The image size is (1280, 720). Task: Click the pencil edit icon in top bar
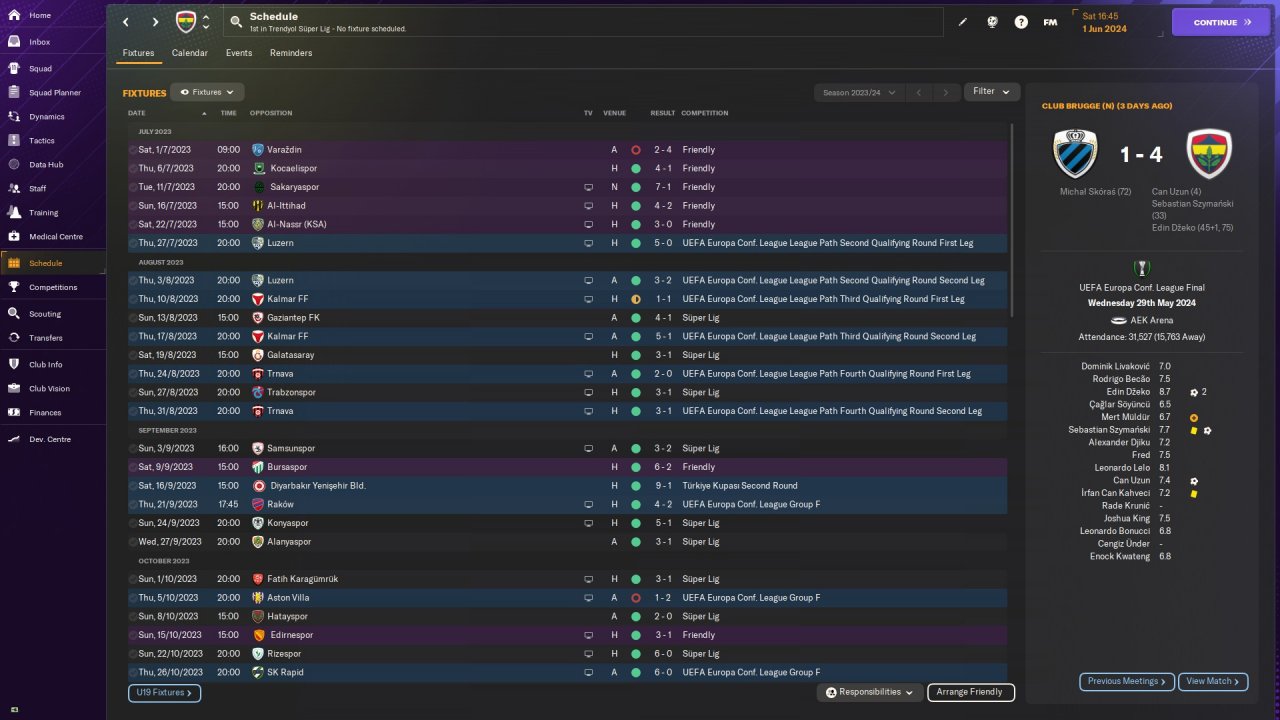(x=963, y=22)
